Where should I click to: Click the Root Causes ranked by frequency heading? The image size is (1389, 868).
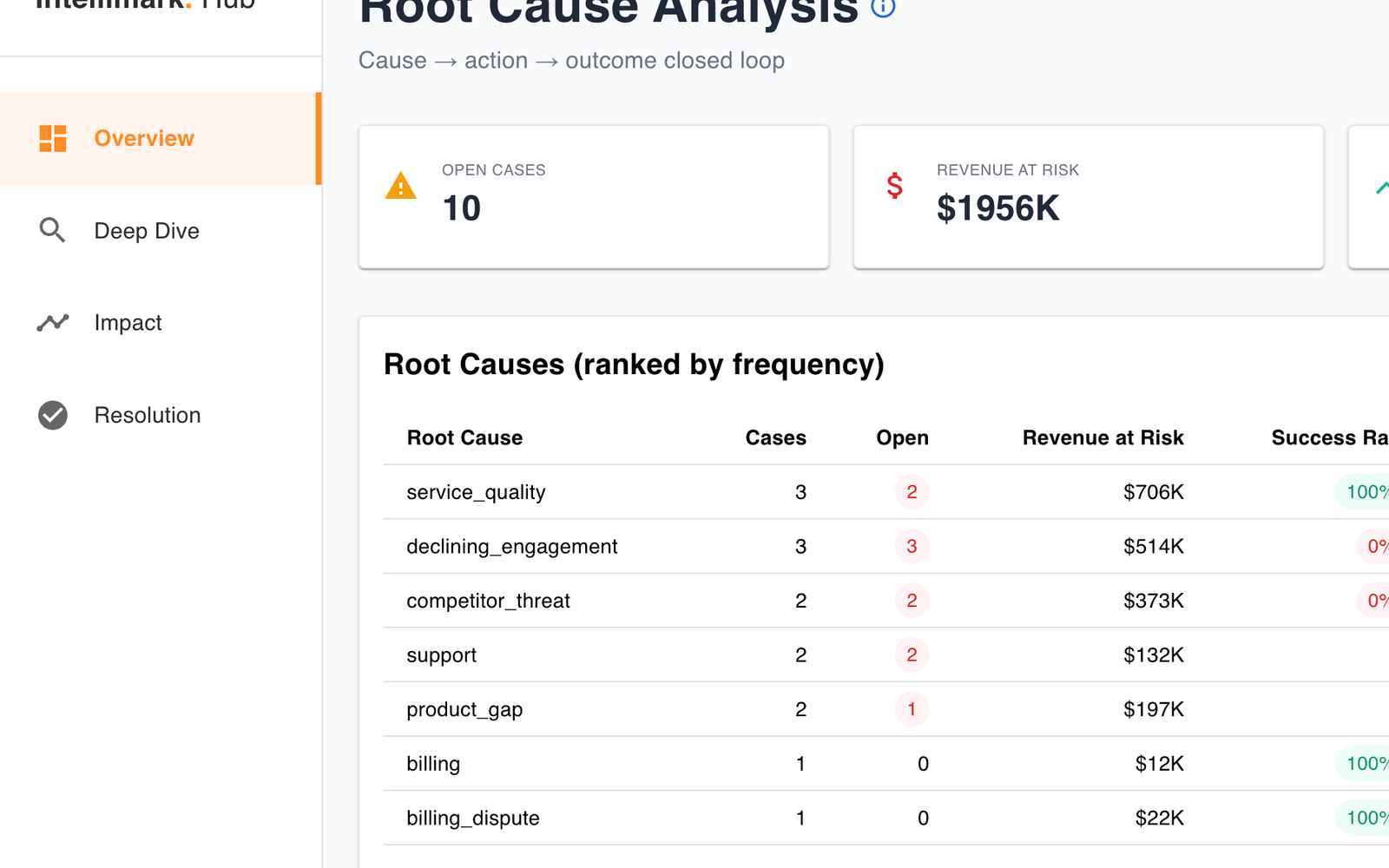click(x=634, y=365)
